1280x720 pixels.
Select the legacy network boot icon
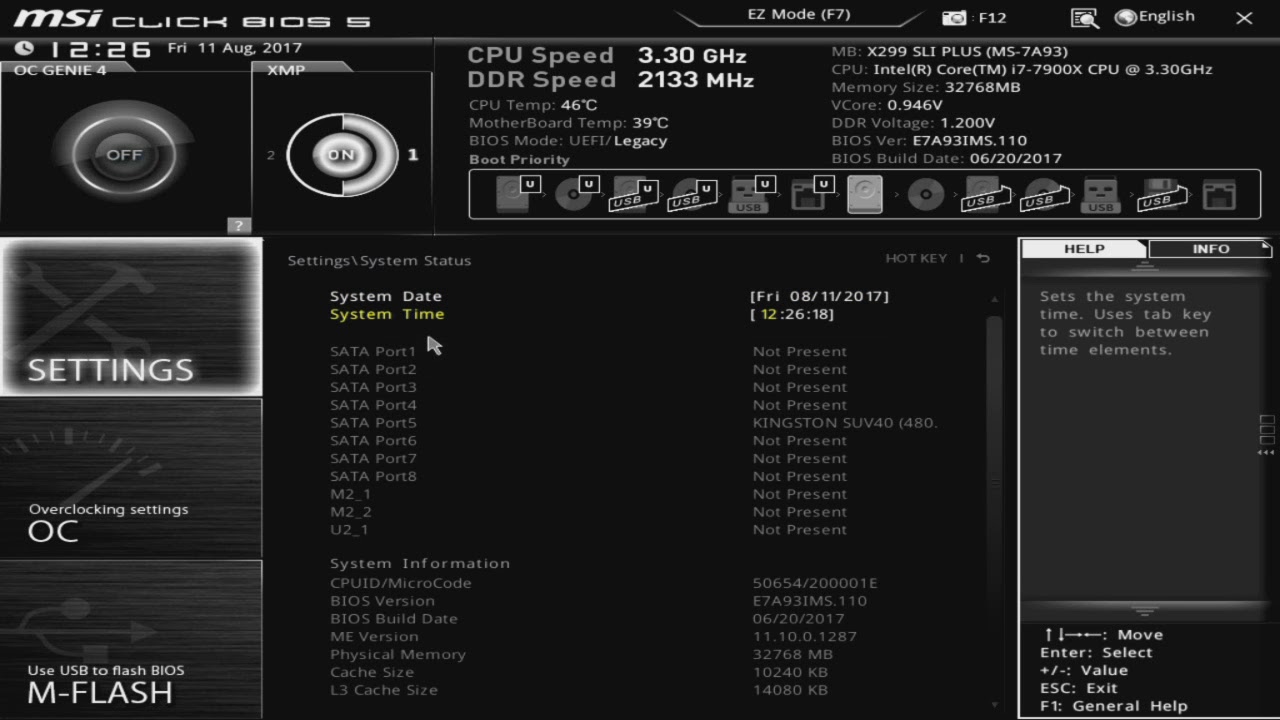[1219, 194]
